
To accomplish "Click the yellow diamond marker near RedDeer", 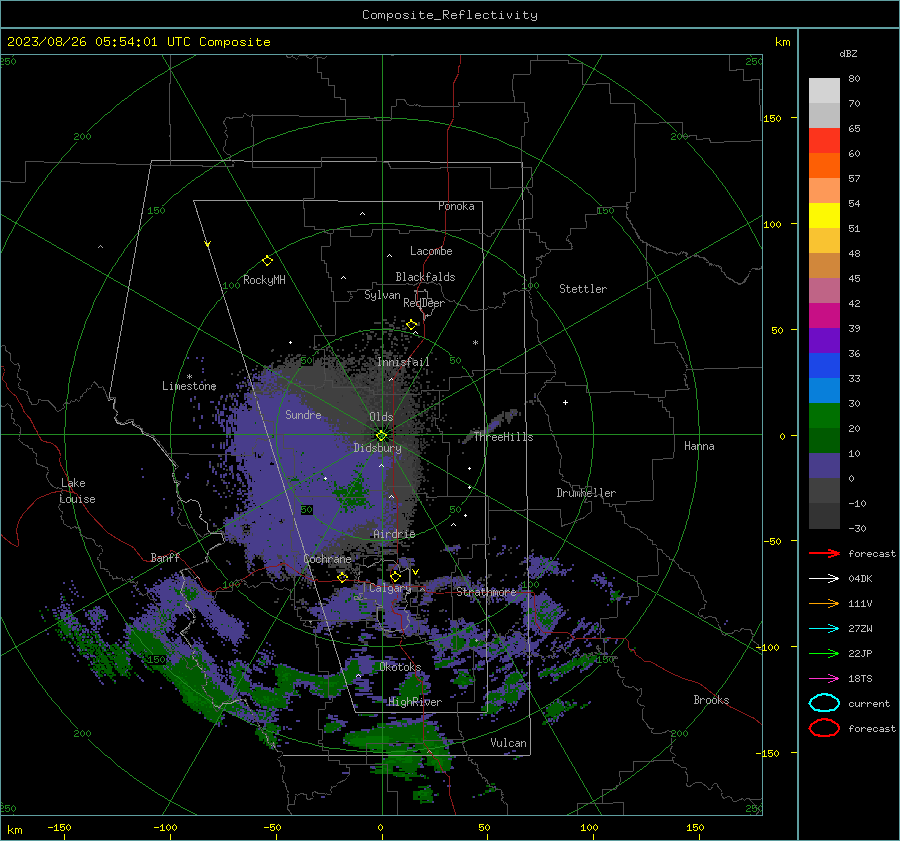I will (411, 325).
